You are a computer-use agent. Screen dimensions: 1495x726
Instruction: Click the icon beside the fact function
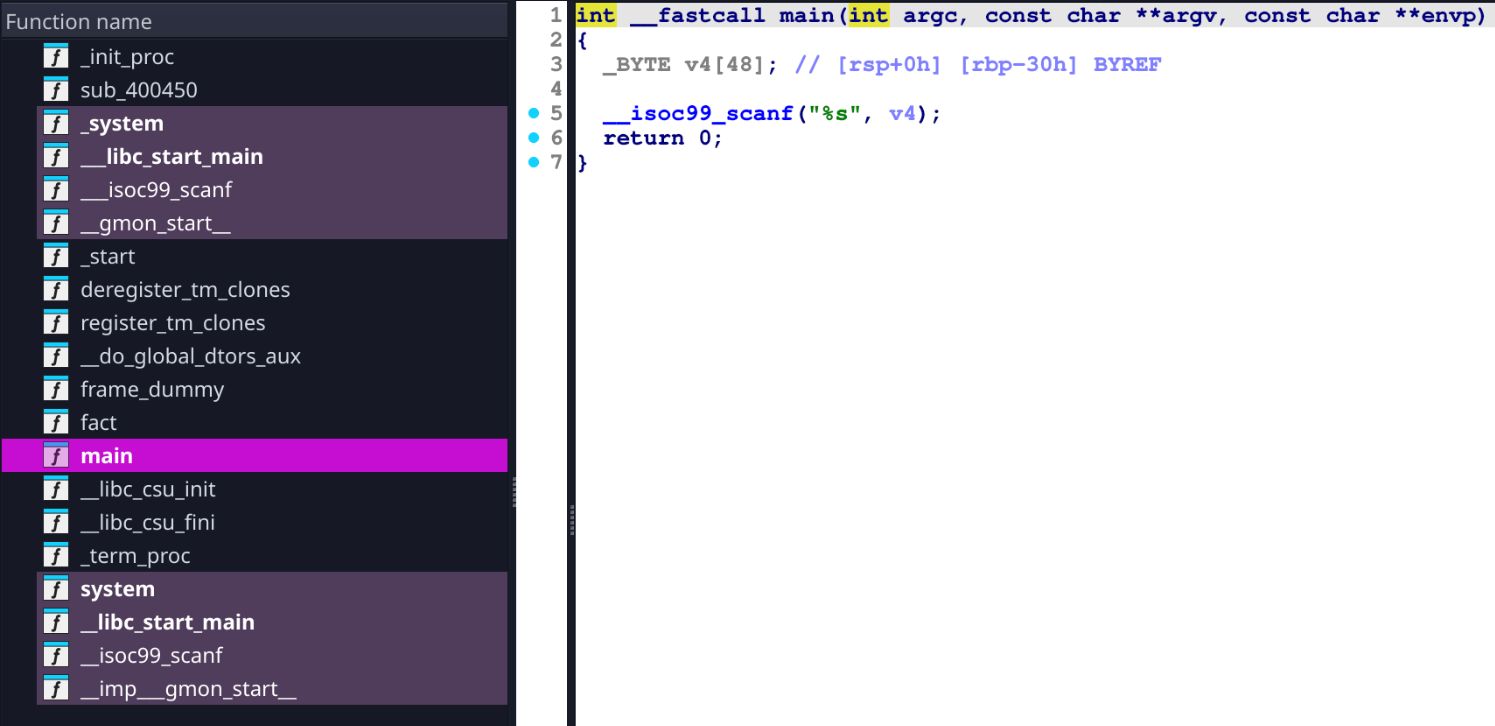56,422
